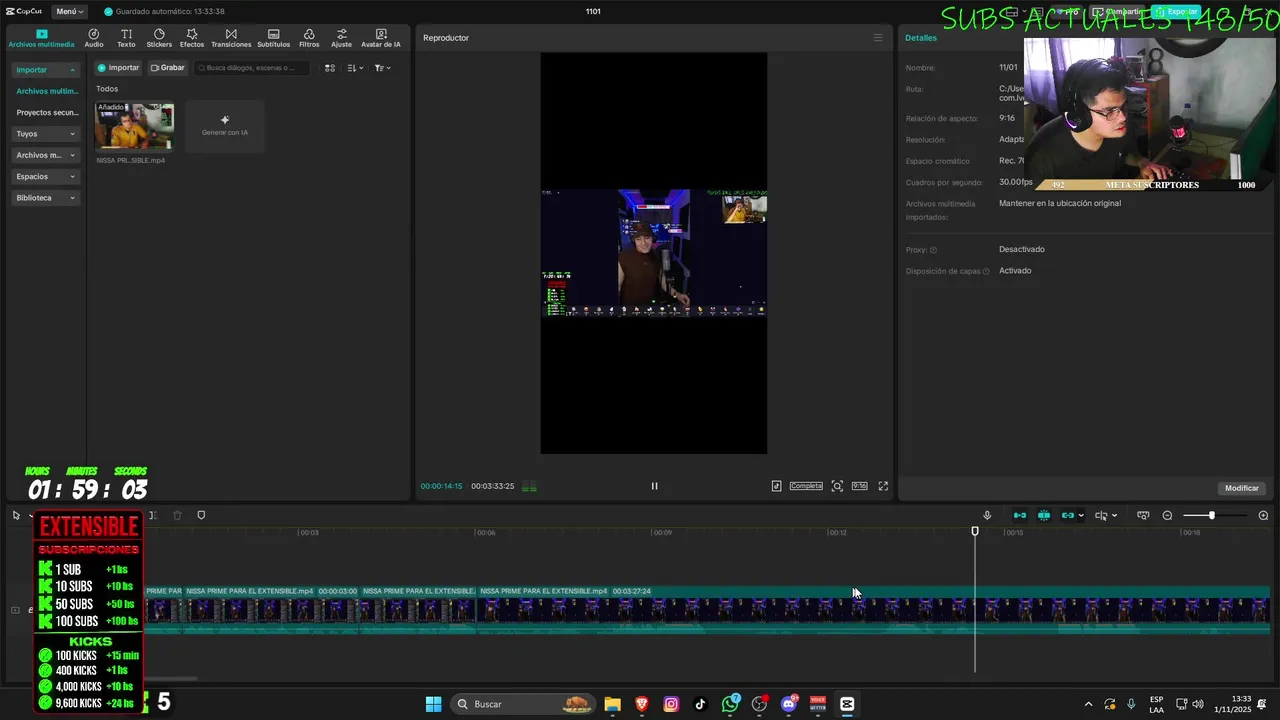This screenshot has height=720, width=1280.
Task: Delete the selected clip with the trash icon
Action: tap(177, 516)
